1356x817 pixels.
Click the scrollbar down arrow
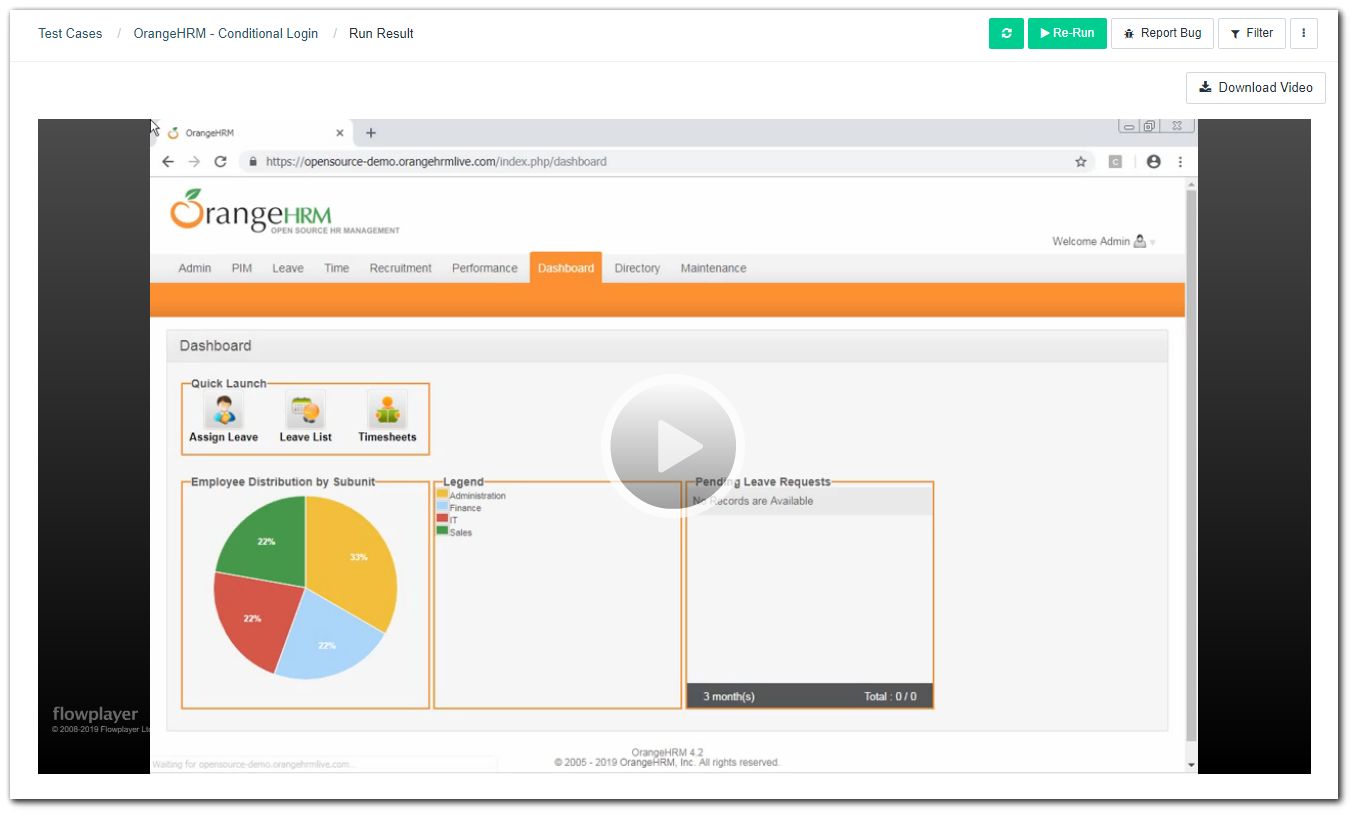point(1191,765)
